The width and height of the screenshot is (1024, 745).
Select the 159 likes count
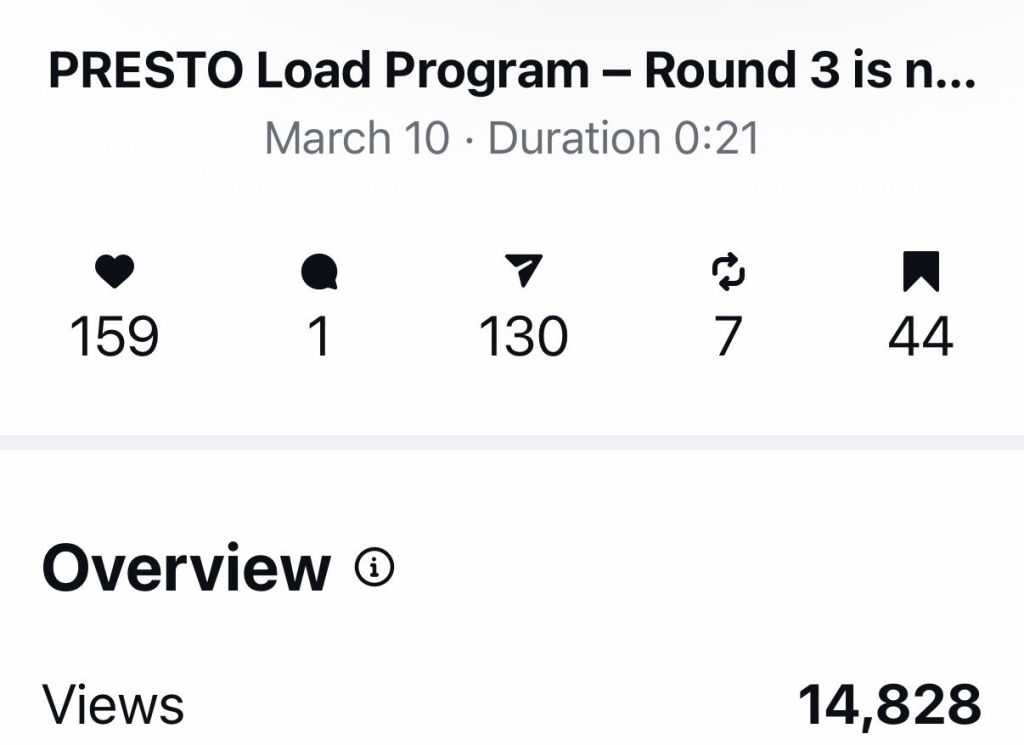[x=114, y=337]
